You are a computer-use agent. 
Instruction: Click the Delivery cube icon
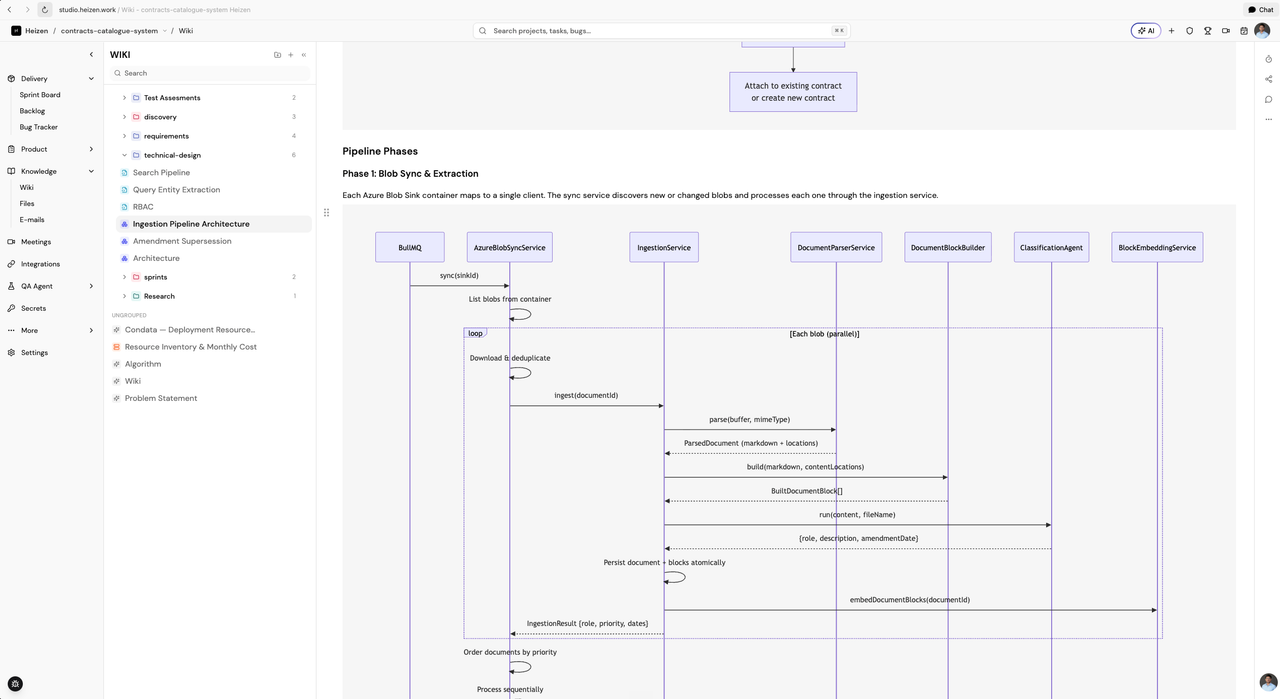[11, 79]
